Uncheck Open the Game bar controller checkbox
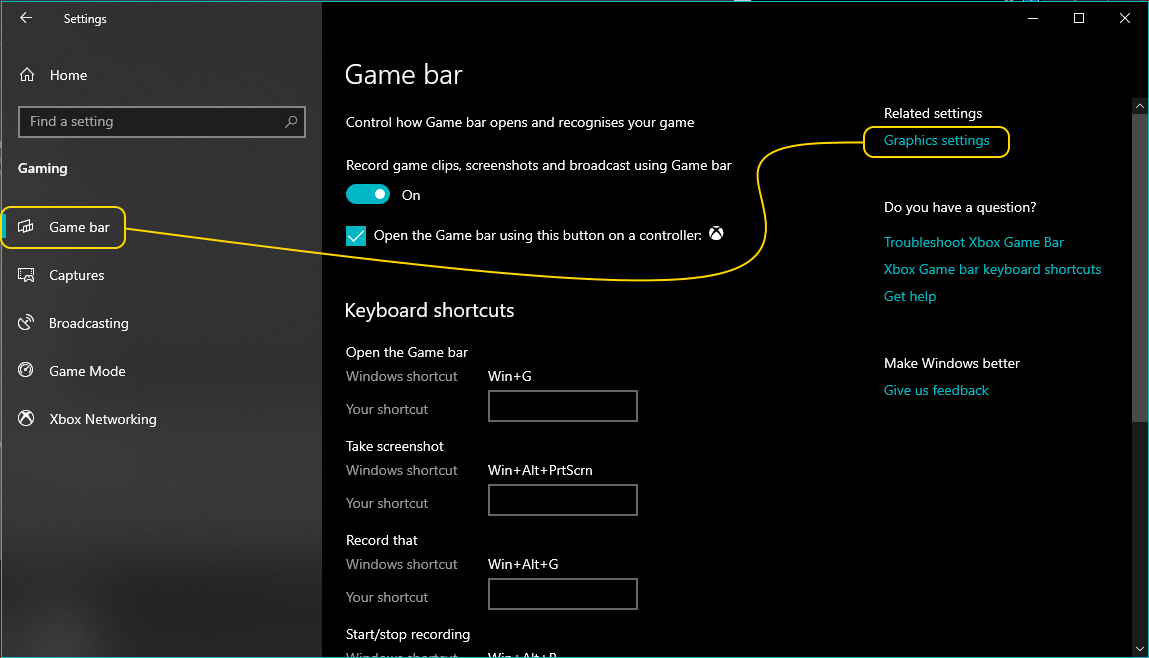This screenshot has width=1149, height=658. pos(356,235)
